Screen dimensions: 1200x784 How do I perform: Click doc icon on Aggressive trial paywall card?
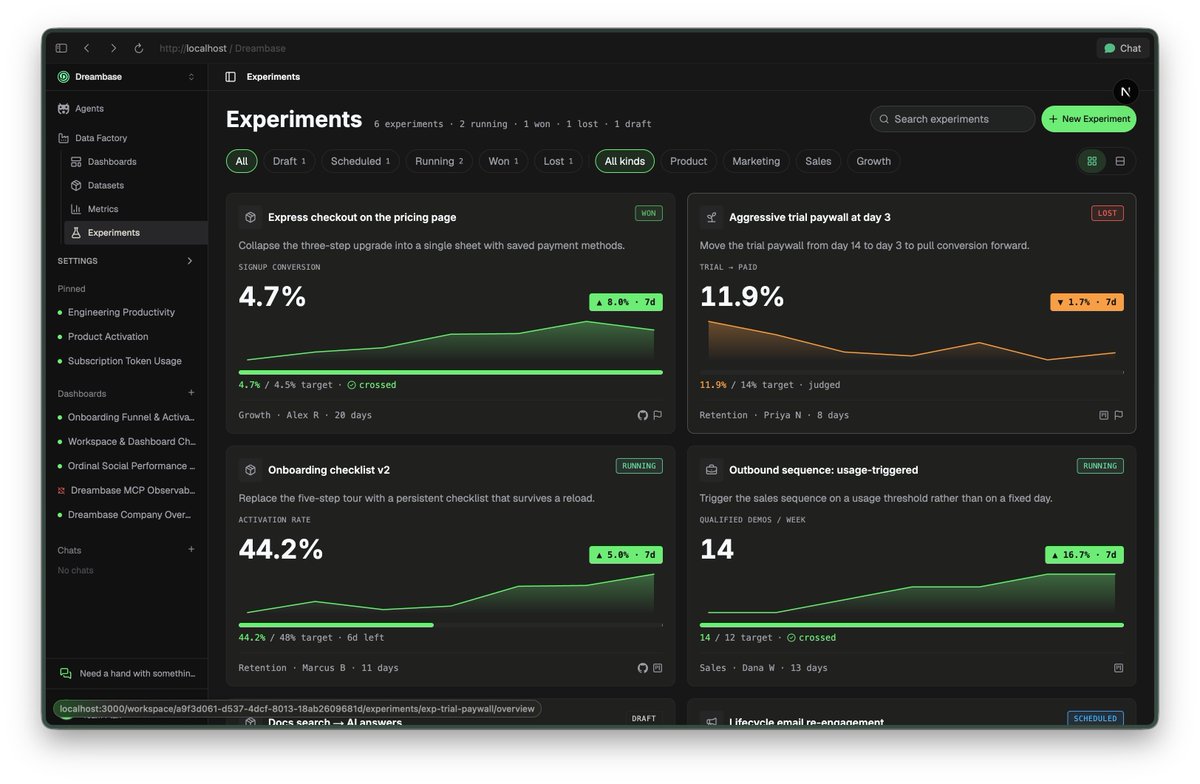coord(1104,415)
